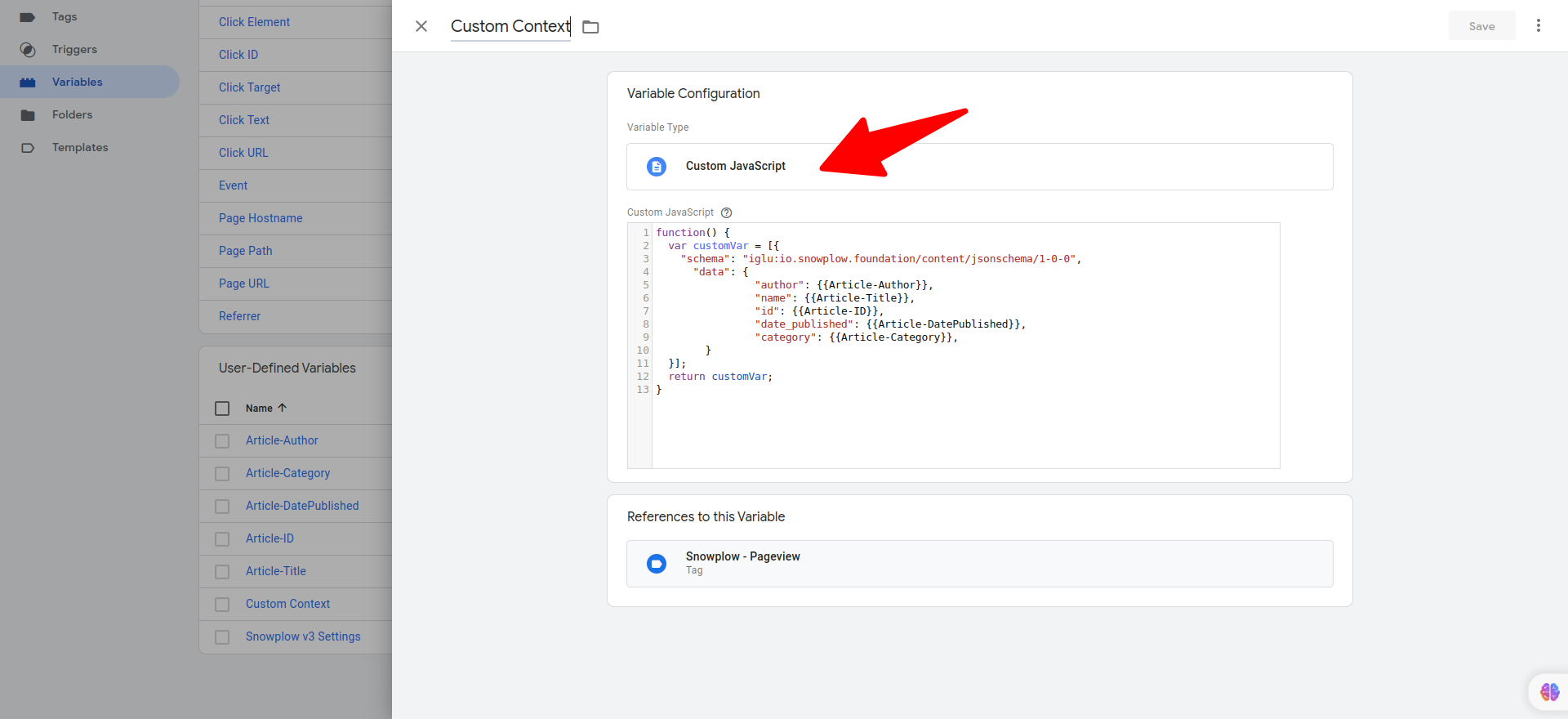The width and height of the screenshot is (1568, 719).
Task: Click the Custom JavaScript type icon
Action: (657, 167)
